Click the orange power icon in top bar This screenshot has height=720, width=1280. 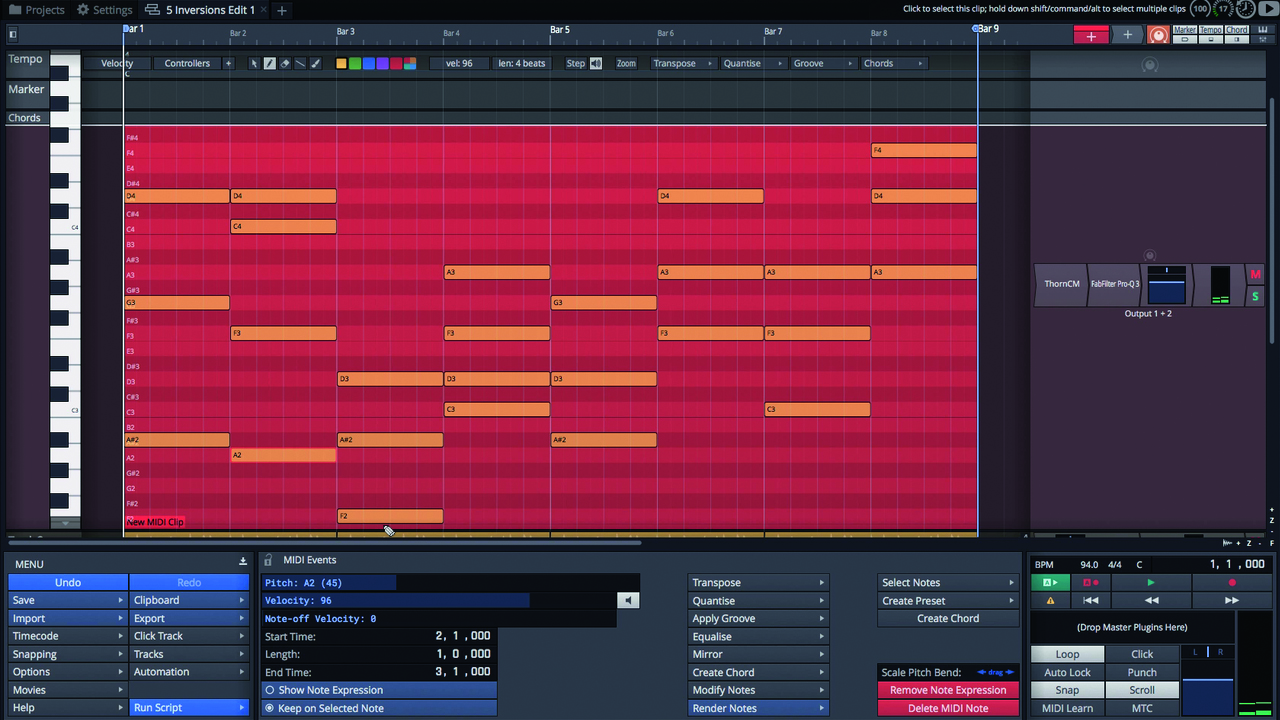click(1158, 35)
